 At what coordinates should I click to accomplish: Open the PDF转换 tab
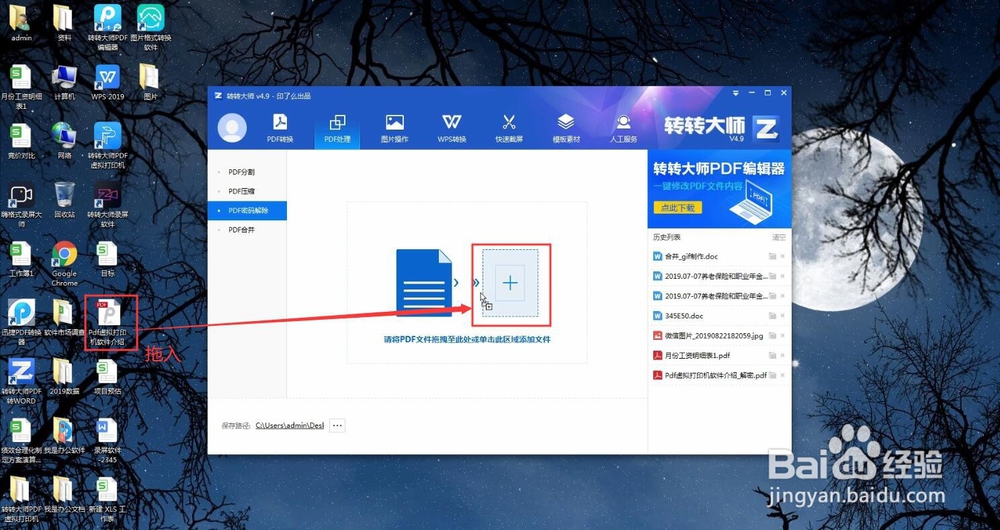(280, 128)
